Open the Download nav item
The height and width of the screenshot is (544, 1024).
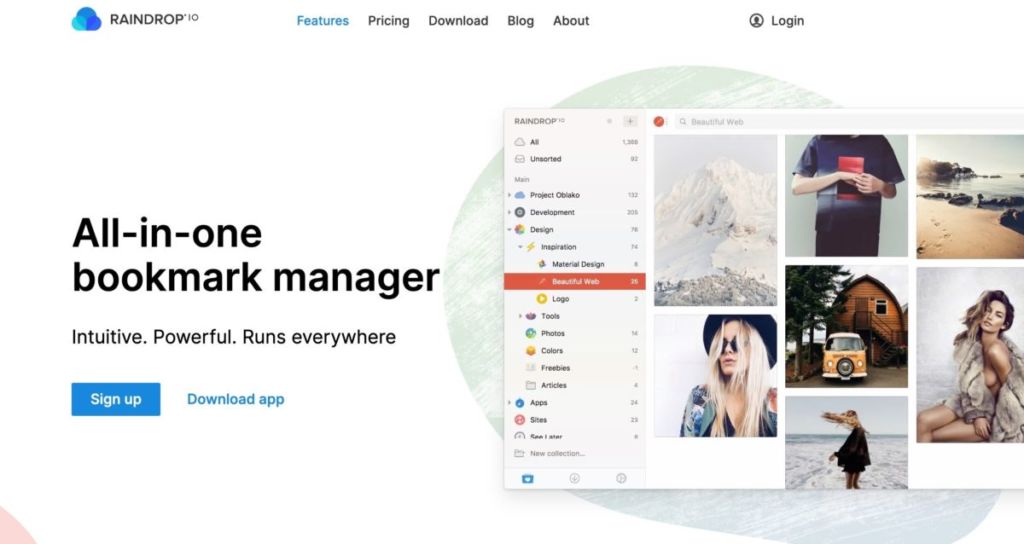point(458,21)
